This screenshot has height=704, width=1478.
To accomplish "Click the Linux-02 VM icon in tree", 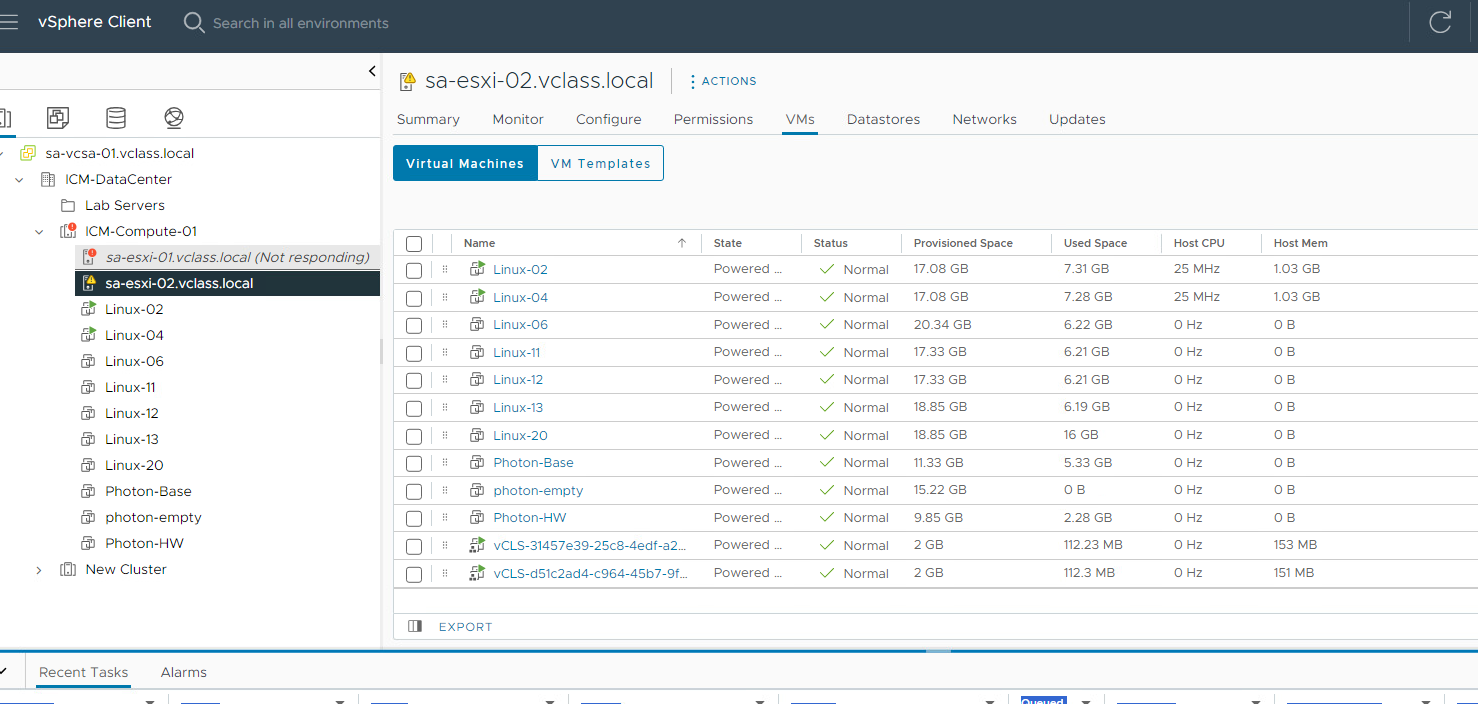I will point(88,309).
